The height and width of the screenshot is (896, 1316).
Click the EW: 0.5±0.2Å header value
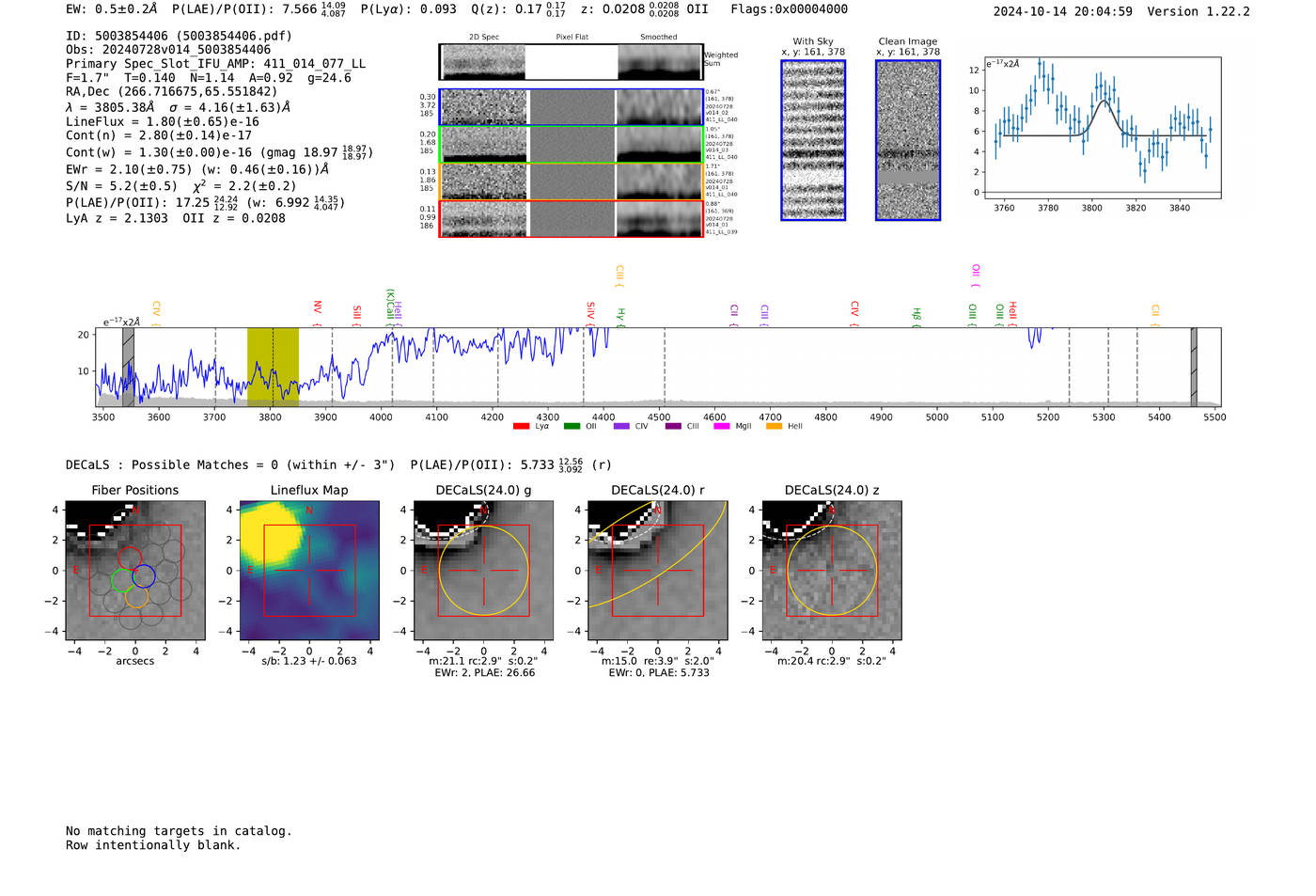coord(112,9)
